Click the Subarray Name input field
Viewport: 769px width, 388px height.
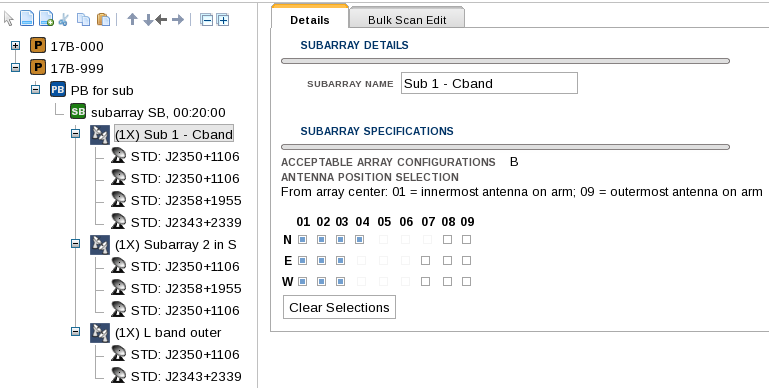click(489, 83)
